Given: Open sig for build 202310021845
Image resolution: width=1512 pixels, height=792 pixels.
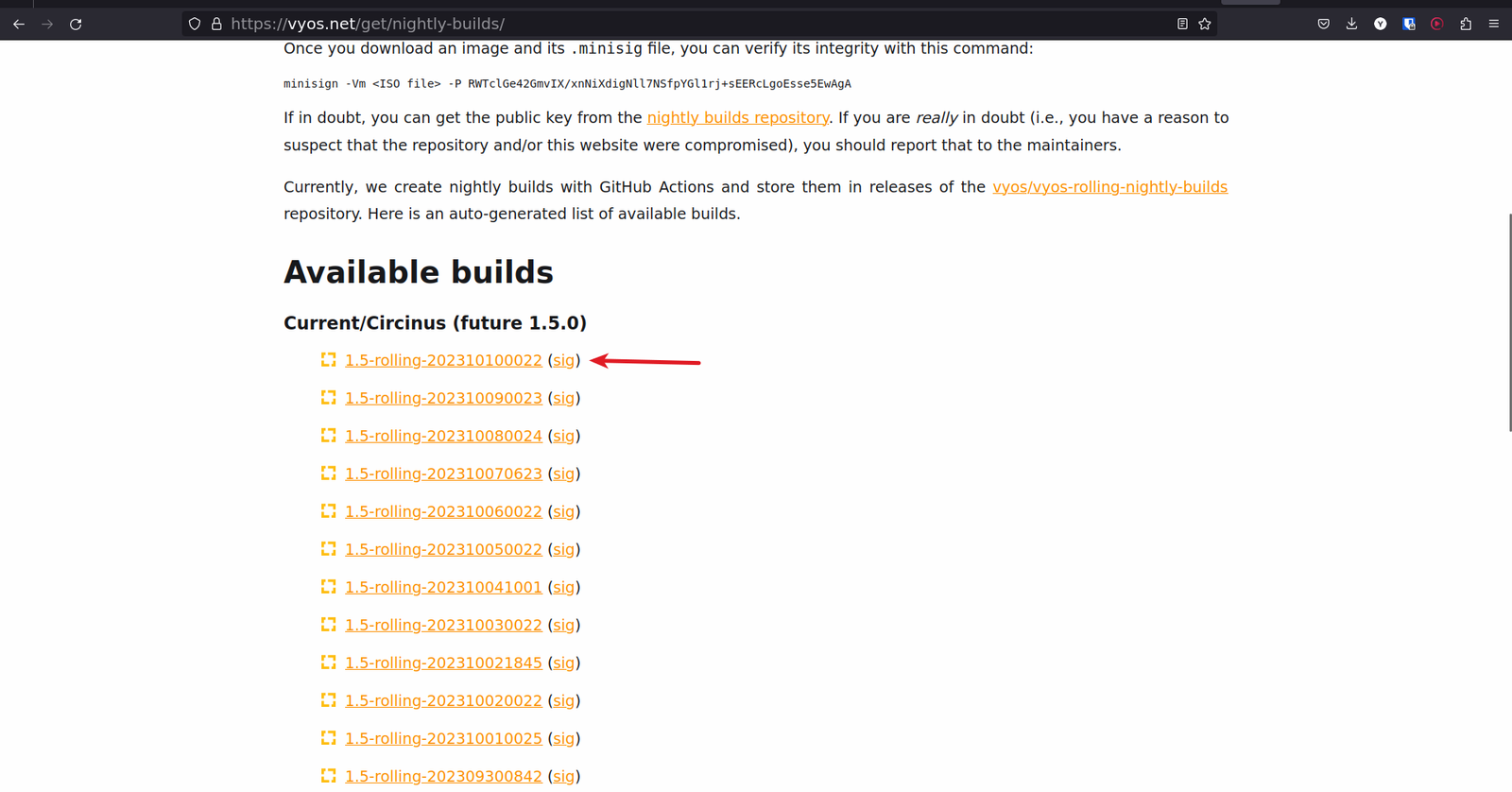Looking at the screenshot, I should (x=564, y=663).
